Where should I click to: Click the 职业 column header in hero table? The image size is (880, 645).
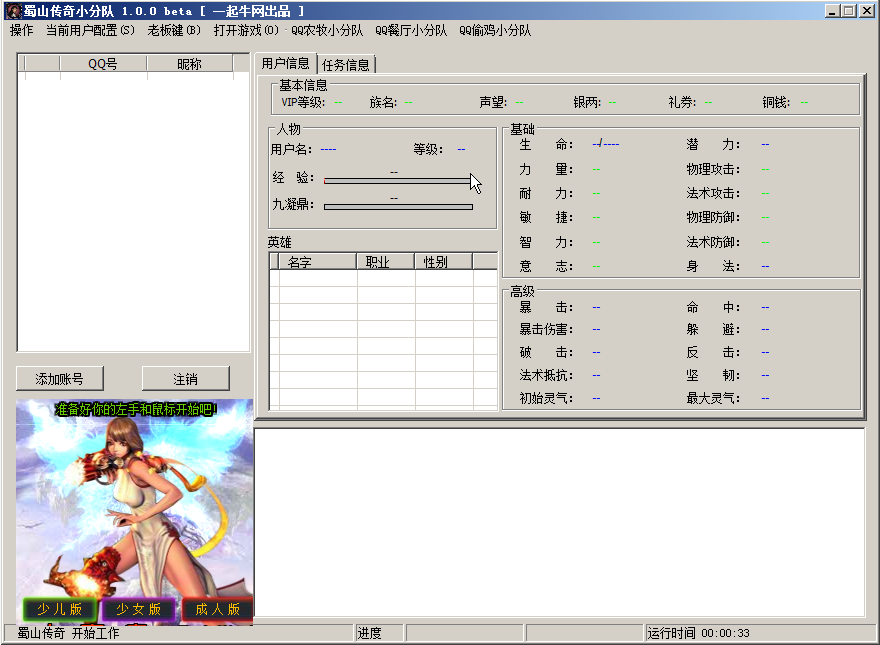coord(386,262)
